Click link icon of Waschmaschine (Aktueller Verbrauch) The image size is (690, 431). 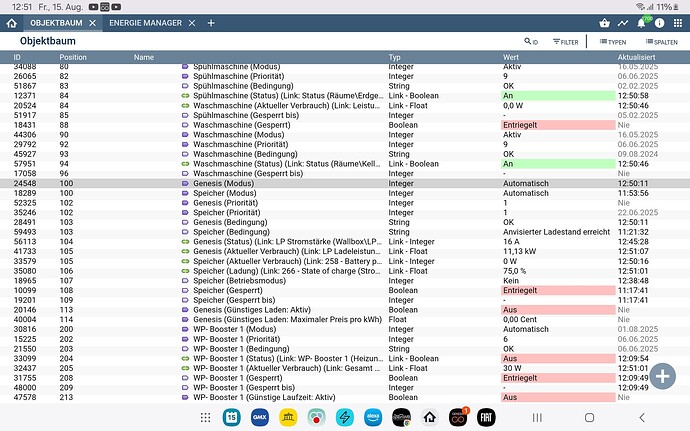(185, 106)
